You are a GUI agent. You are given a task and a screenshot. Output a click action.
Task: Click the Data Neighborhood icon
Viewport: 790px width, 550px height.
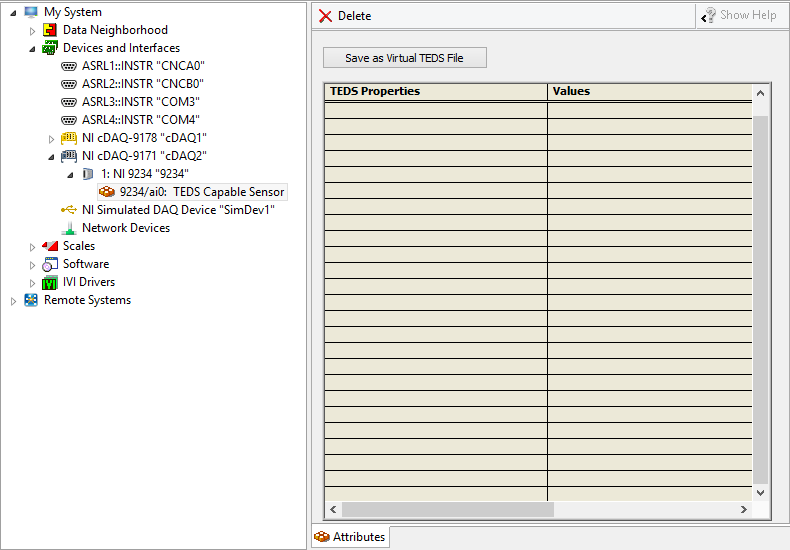[x=49, y=30]
